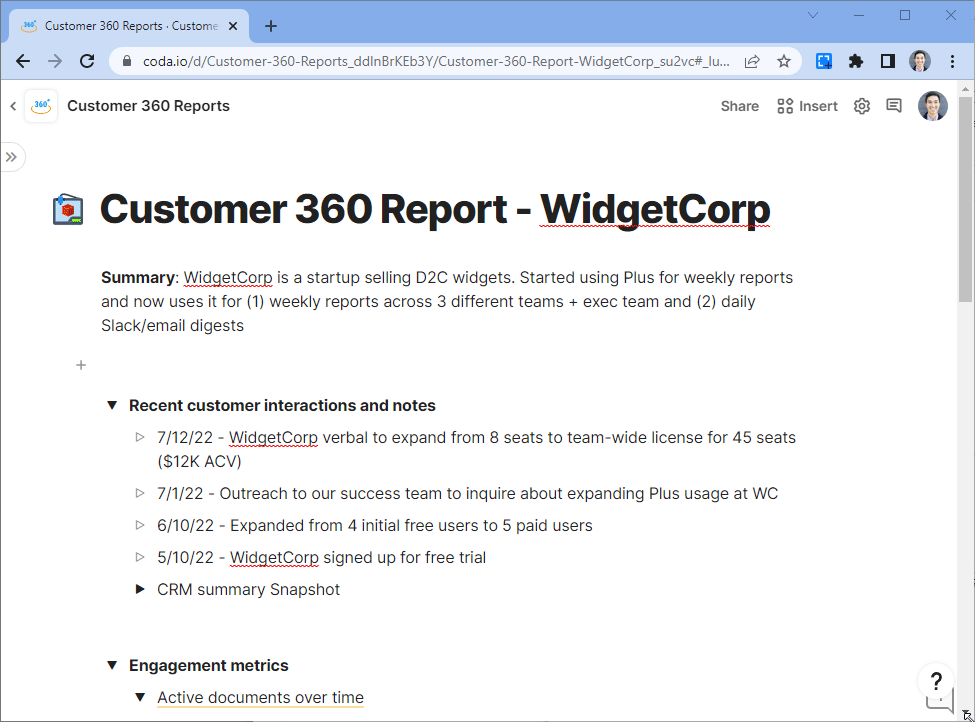This screenshot has height=722, width=975.
Task: Open the Chrome profile avatar
Action: coord(920,61)
